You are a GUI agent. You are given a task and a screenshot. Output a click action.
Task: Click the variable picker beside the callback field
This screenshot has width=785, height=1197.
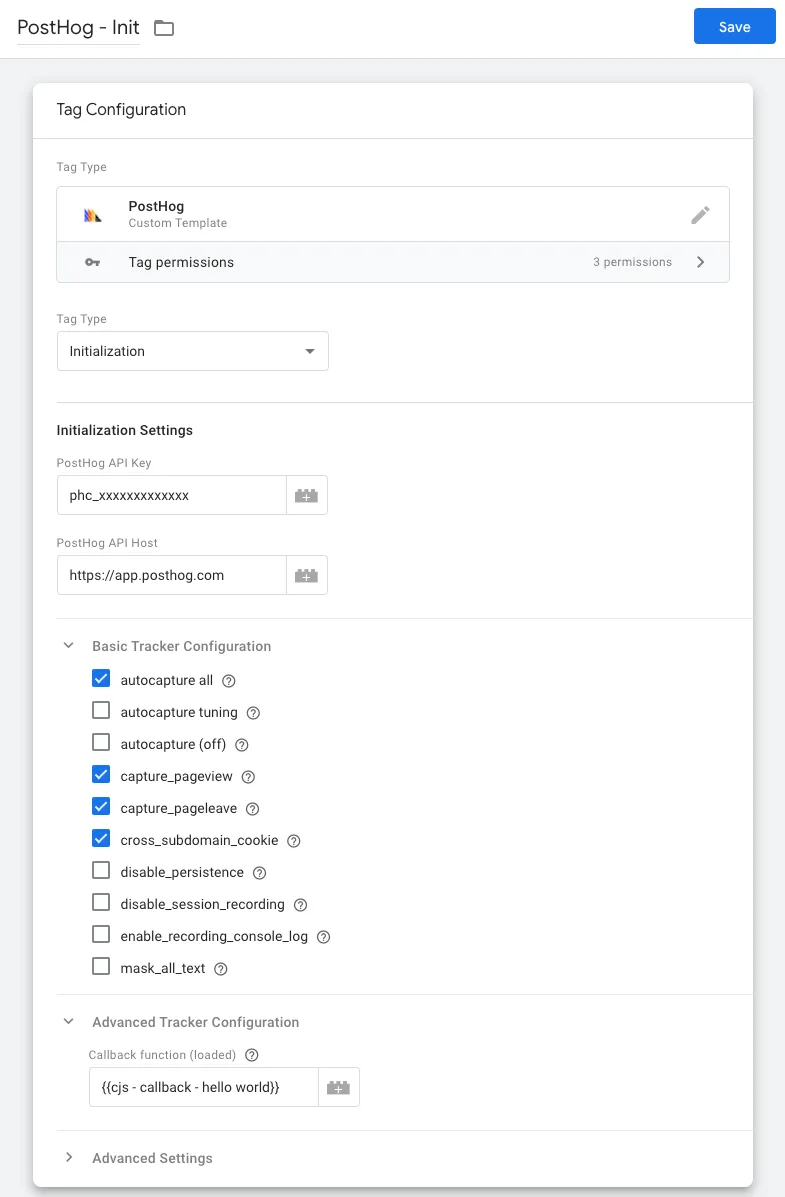[339, 1088]
